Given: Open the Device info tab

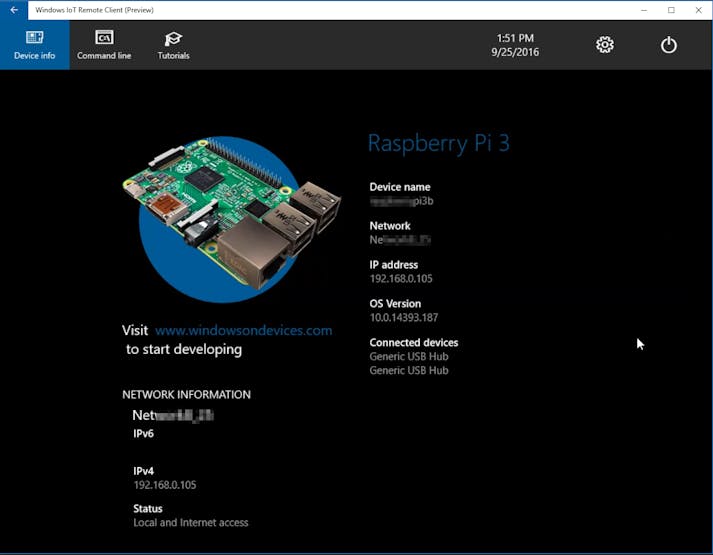Looking at the screenshot, I should (x=35, y=45).
